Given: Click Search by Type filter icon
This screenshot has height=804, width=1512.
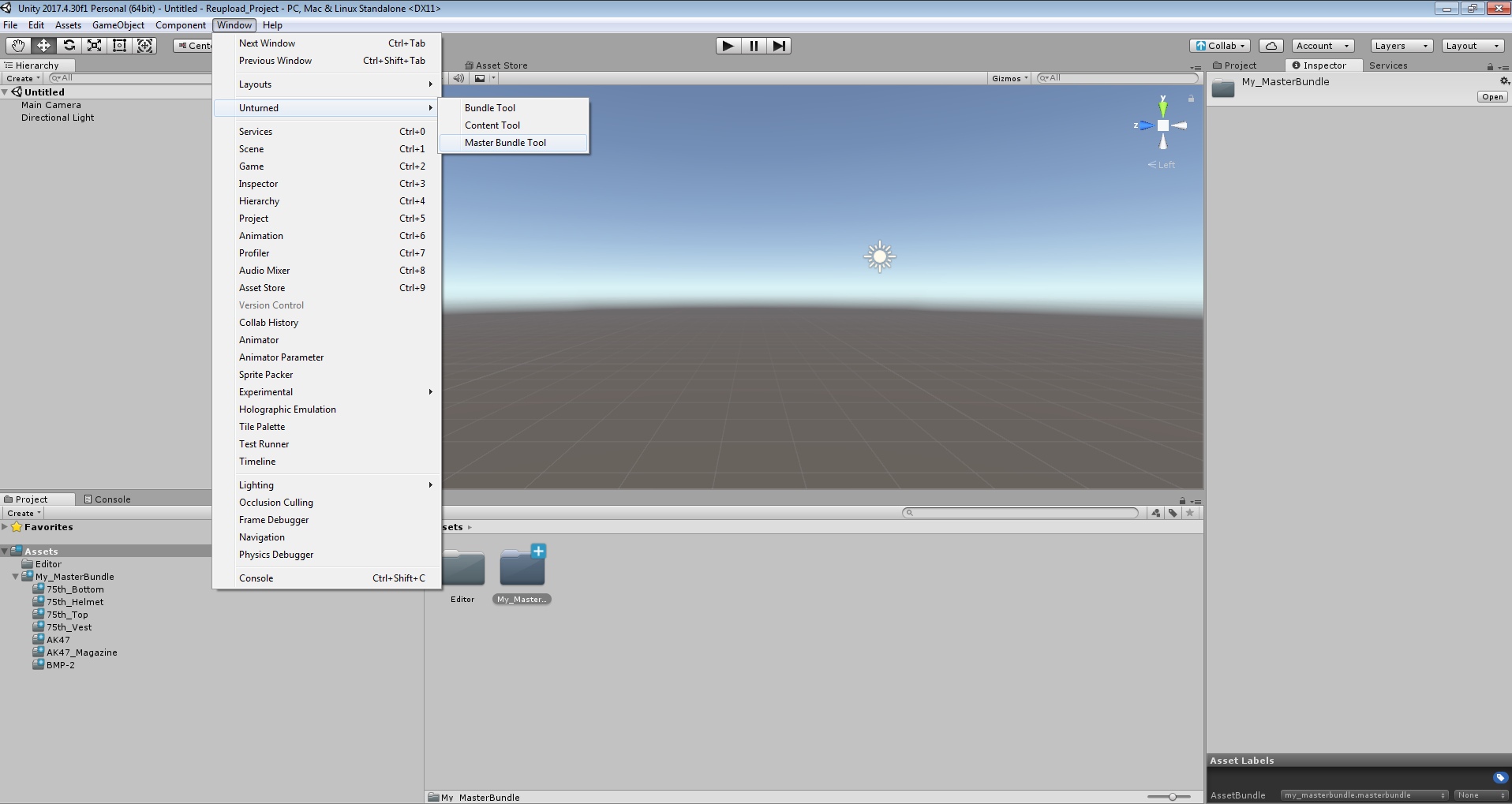Looking at the screenshot, I should 1156,513.
